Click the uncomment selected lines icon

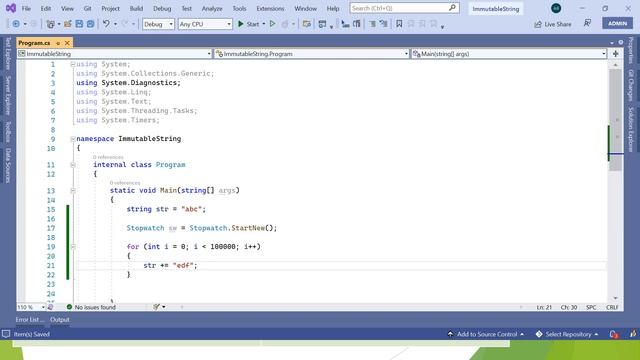coord(357,24)
